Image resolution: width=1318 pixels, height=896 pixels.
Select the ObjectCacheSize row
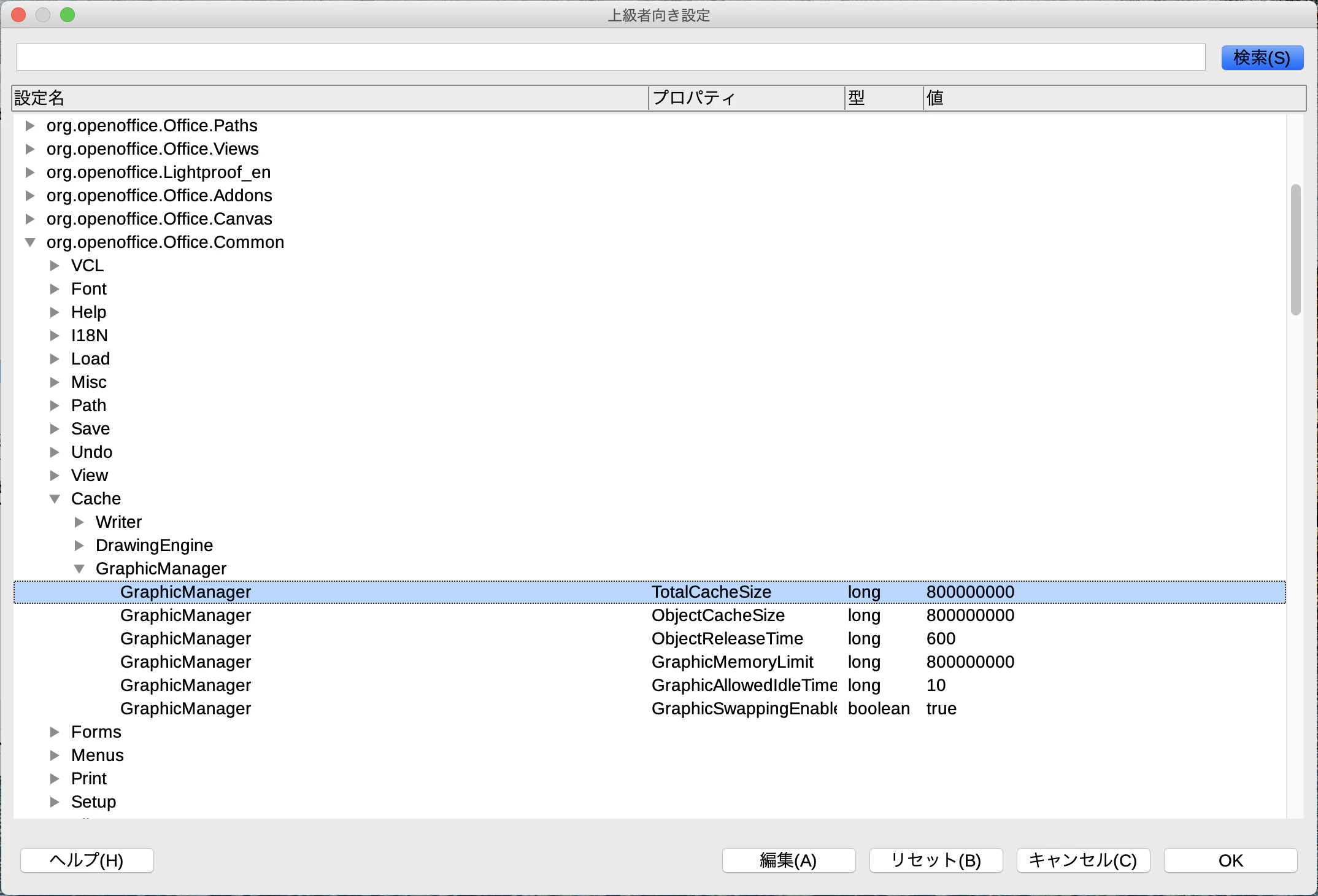(650, 616)
